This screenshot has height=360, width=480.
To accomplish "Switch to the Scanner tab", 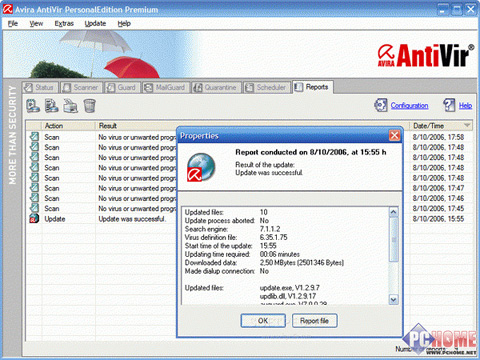I will (82, 87).
